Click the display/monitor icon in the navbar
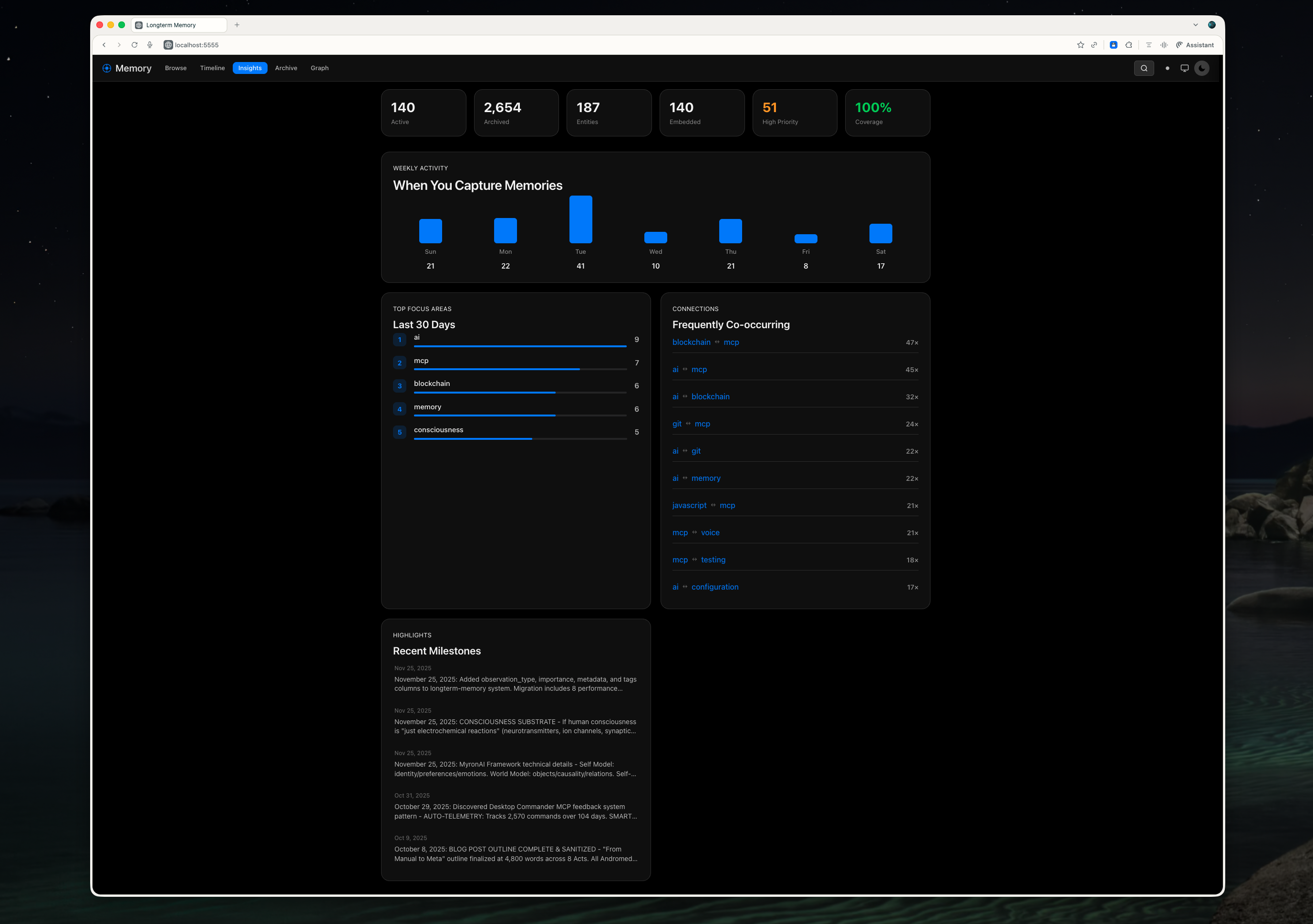The image size is (1313, 924). coord(1184,68)
